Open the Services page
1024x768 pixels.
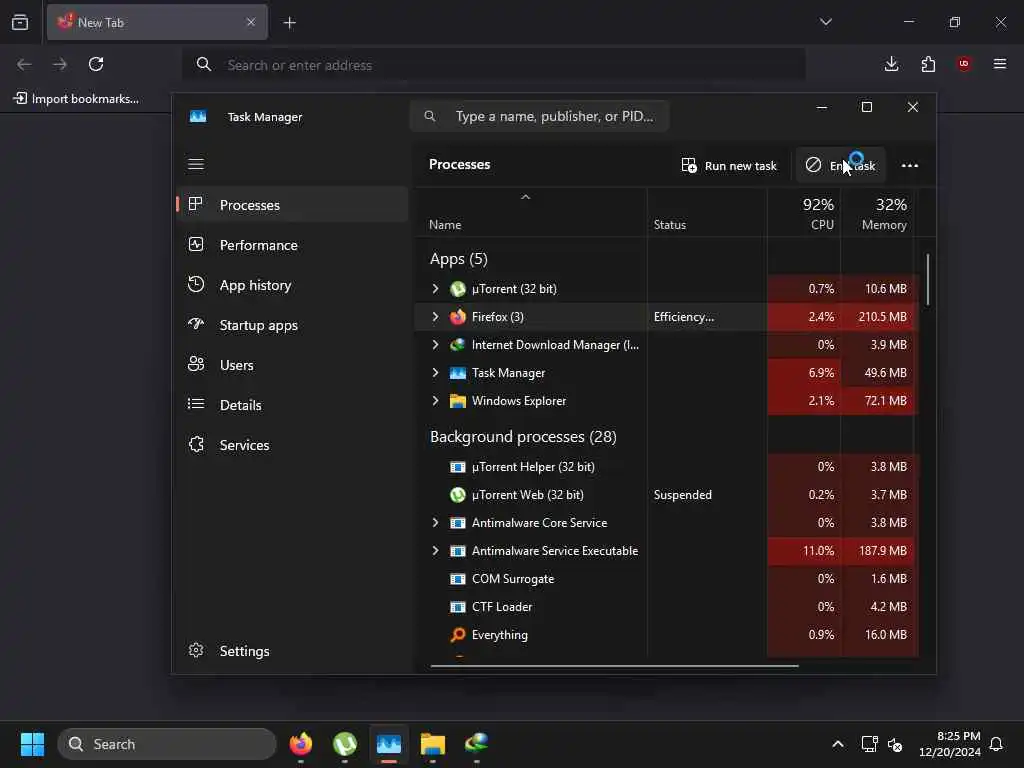(292, 445)
